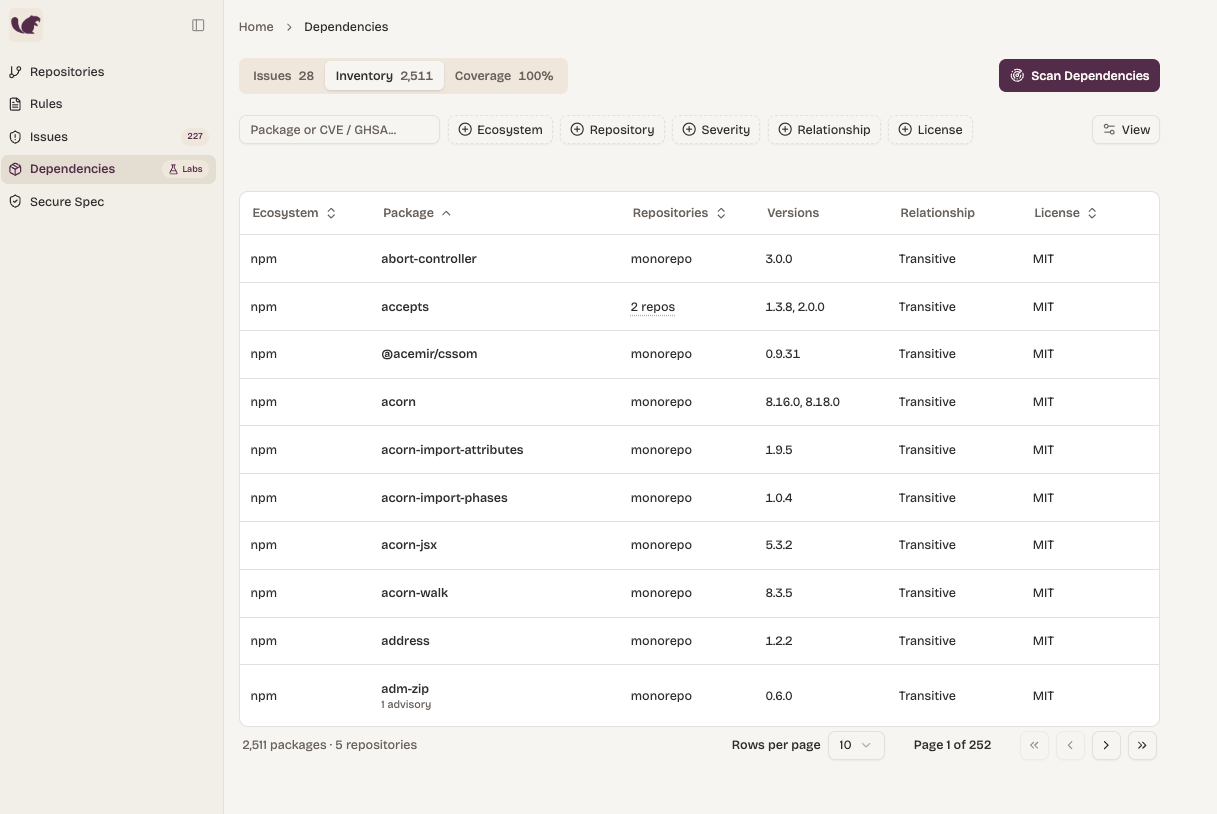The width and height of the screenshot is (1217, 814).
Task: Click the Rules document icon
Action: click(15, 104)
